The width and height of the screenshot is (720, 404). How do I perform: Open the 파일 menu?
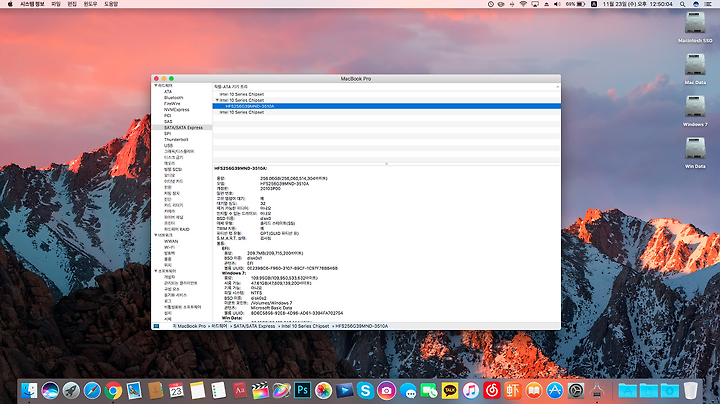click(56, 4)
